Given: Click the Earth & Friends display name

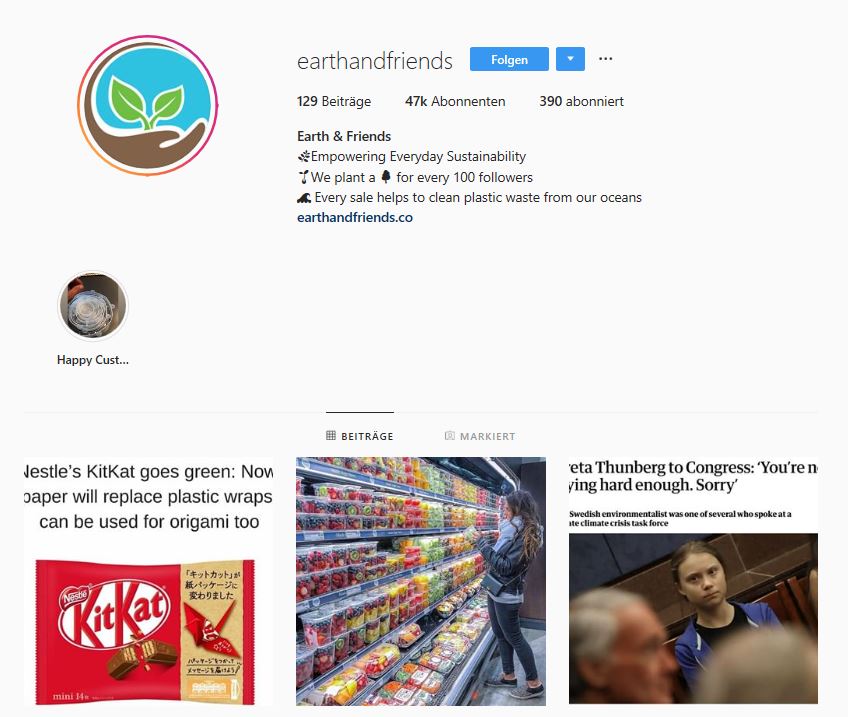Looking at the screenshot, I should point(344,136).
